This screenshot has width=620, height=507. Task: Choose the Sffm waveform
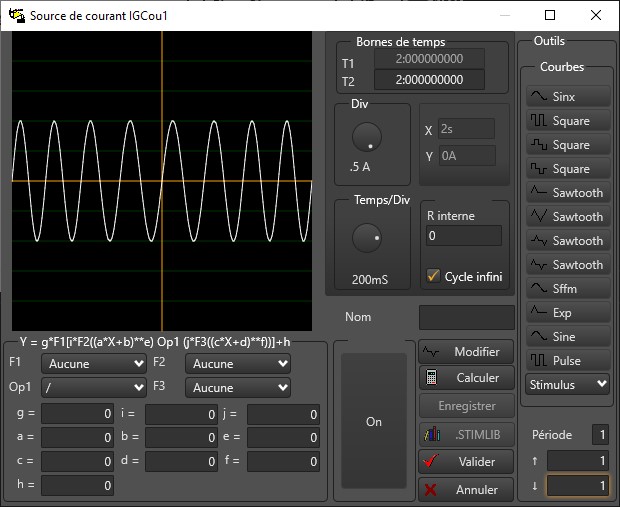click(x=567, y=289)
